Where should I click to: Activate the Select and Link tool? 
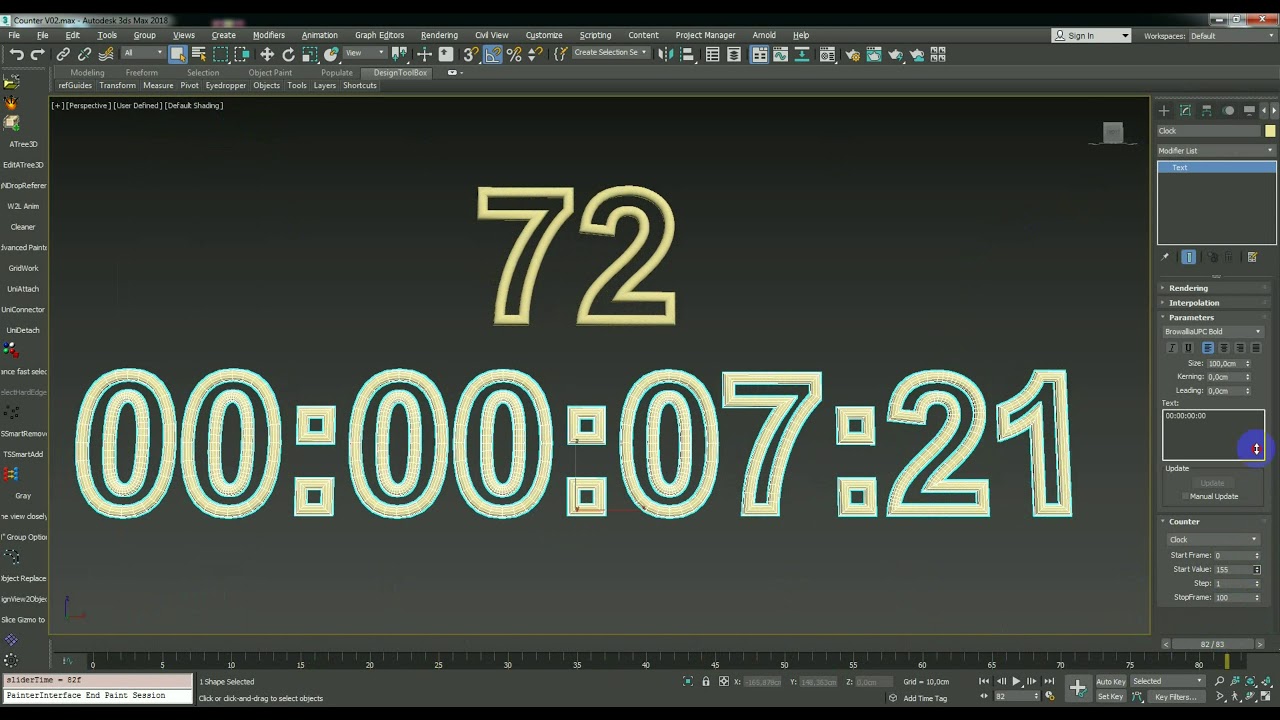[x=63, y=55]
